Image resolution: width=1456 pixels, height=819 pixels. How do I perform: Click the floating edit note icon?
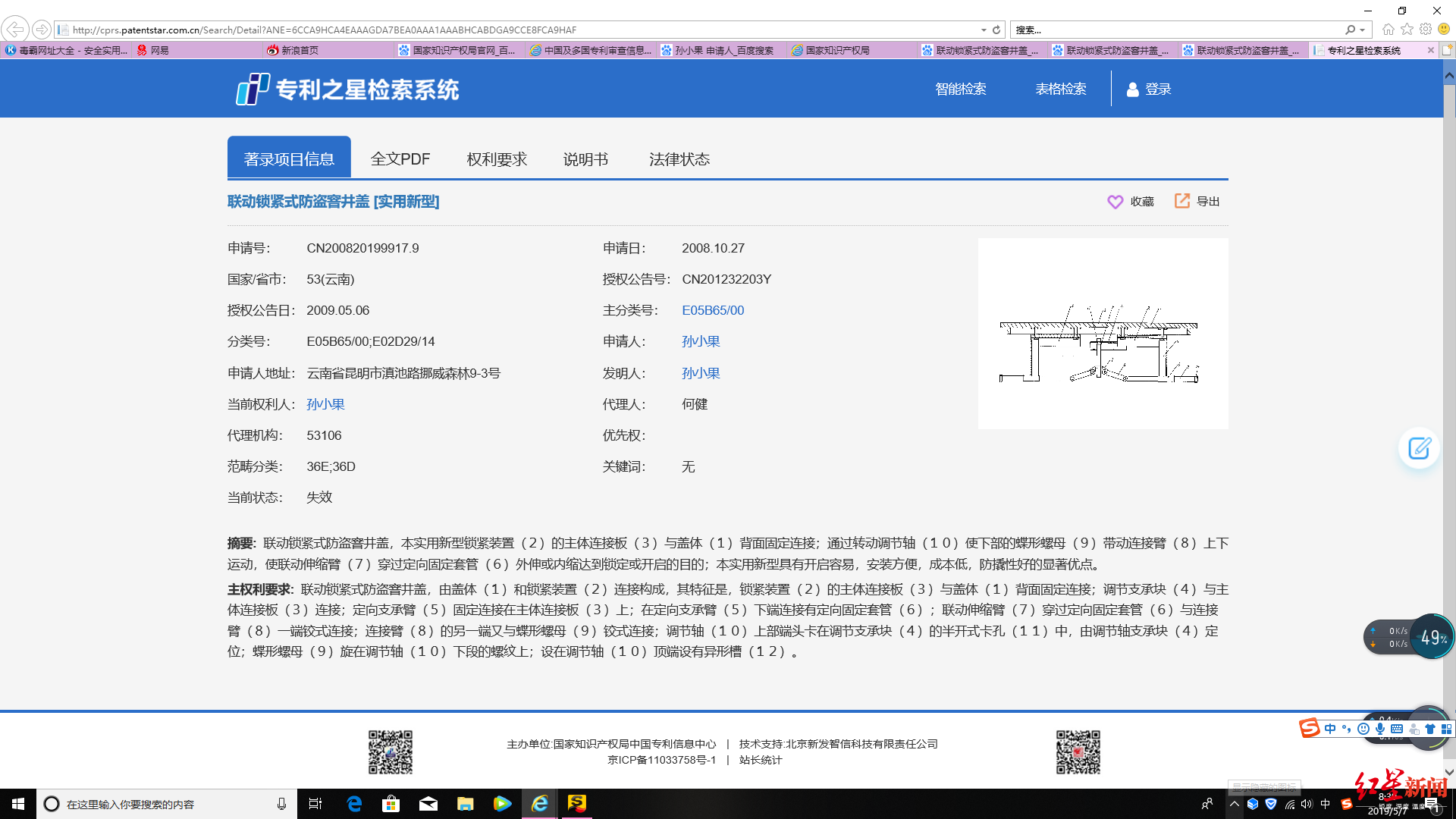tap(1419, 448)
